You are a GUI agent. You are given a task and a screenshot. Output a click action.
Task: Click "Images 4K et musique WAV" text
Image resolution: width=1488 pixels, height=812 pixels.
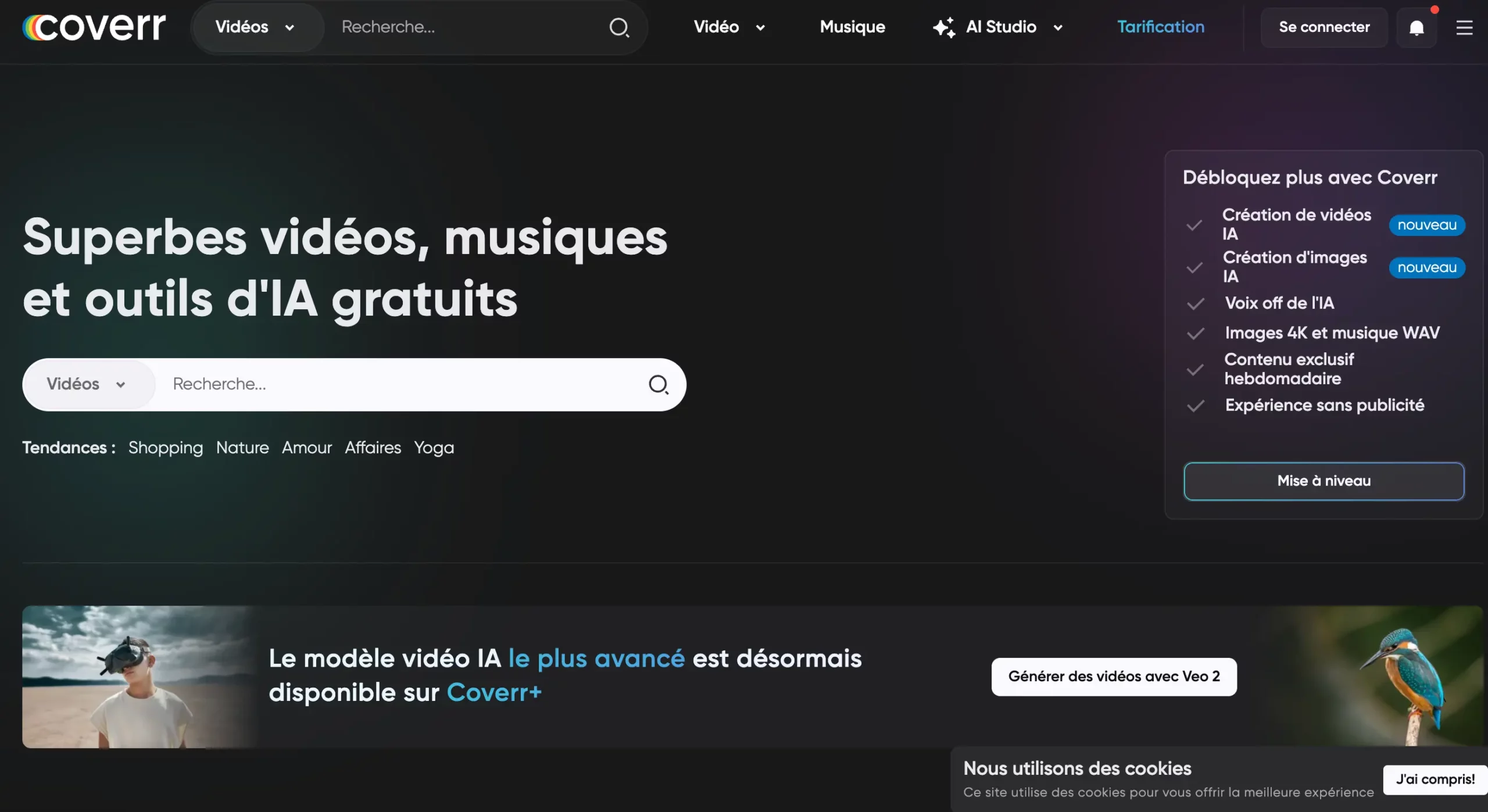[1332, 333]
